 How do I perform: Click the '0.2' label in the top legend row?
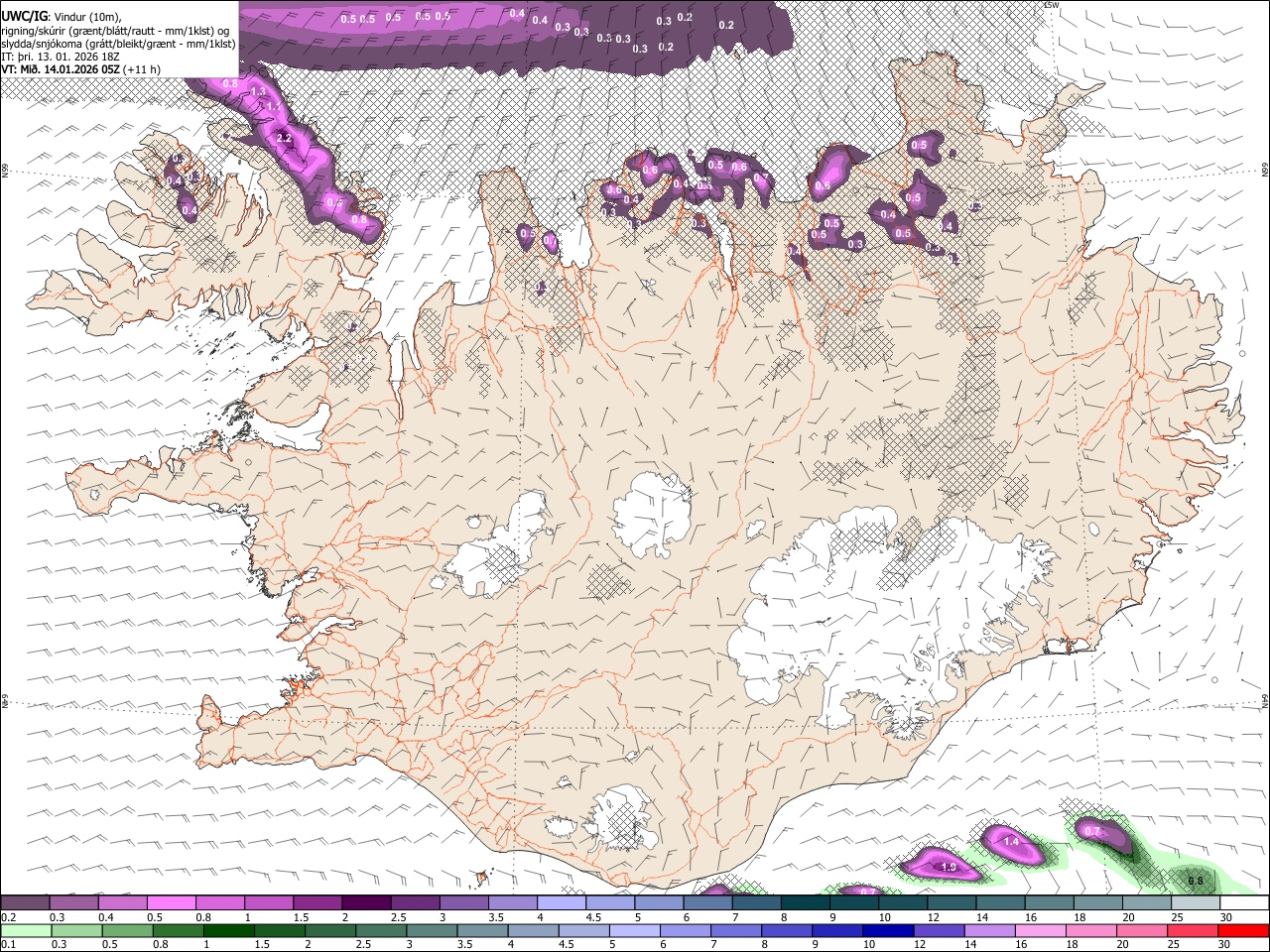click(x=8, y=917)
